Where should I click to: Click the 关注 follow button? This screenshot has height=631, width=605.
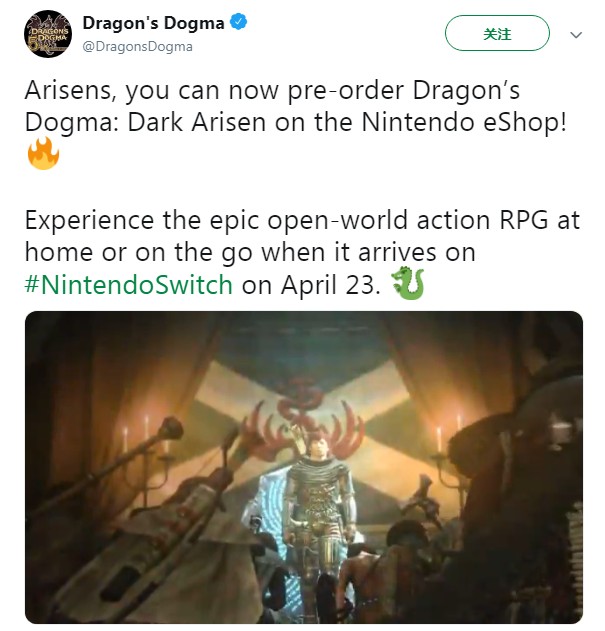[497, 33]
